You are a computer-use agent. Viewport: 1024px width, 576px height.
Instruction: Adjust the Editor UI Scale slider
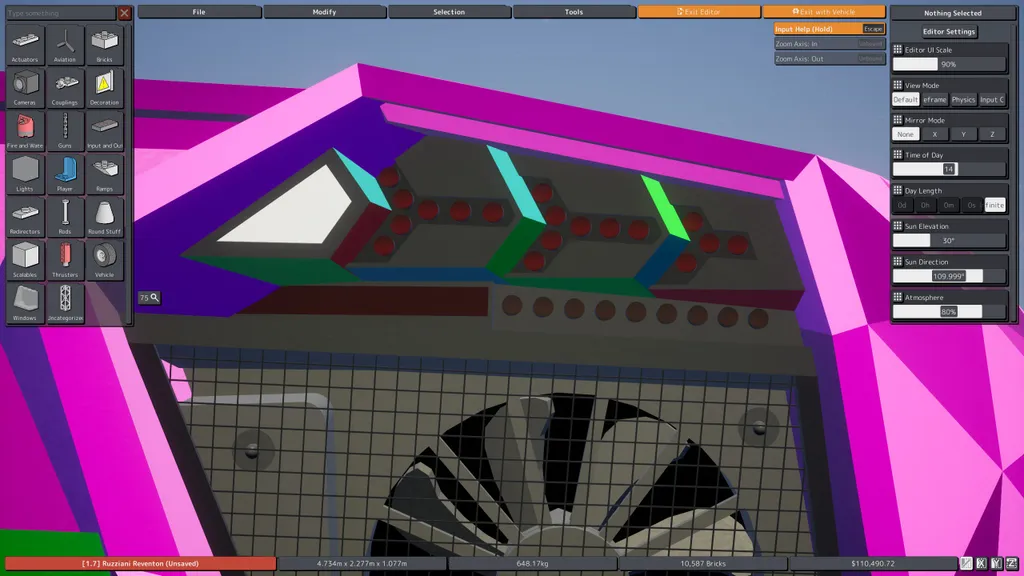[949, 64]
